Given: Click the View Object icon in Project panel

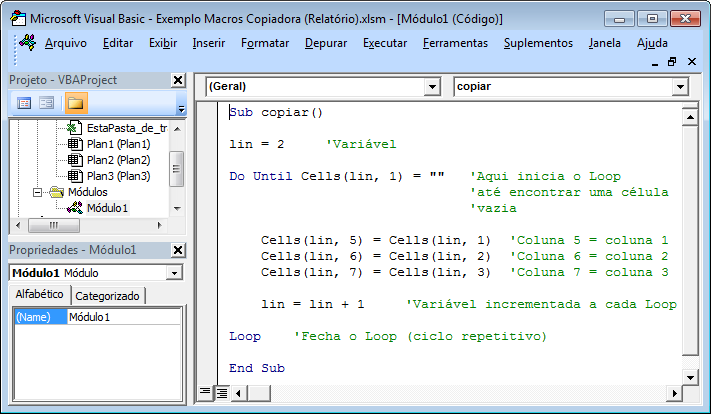Looking at the screenshot, I should click(x=46, y=103).
